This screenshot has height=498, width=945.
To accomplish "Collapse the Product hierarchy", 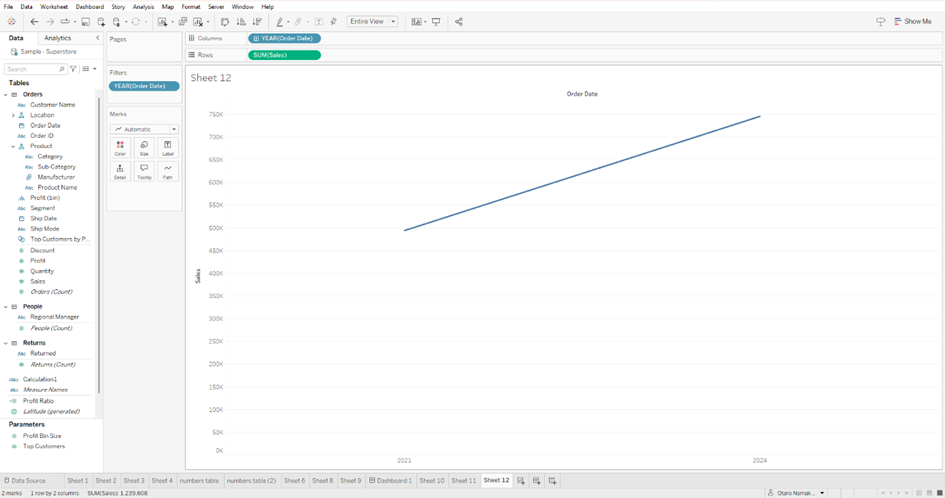I will pos(13,146).
